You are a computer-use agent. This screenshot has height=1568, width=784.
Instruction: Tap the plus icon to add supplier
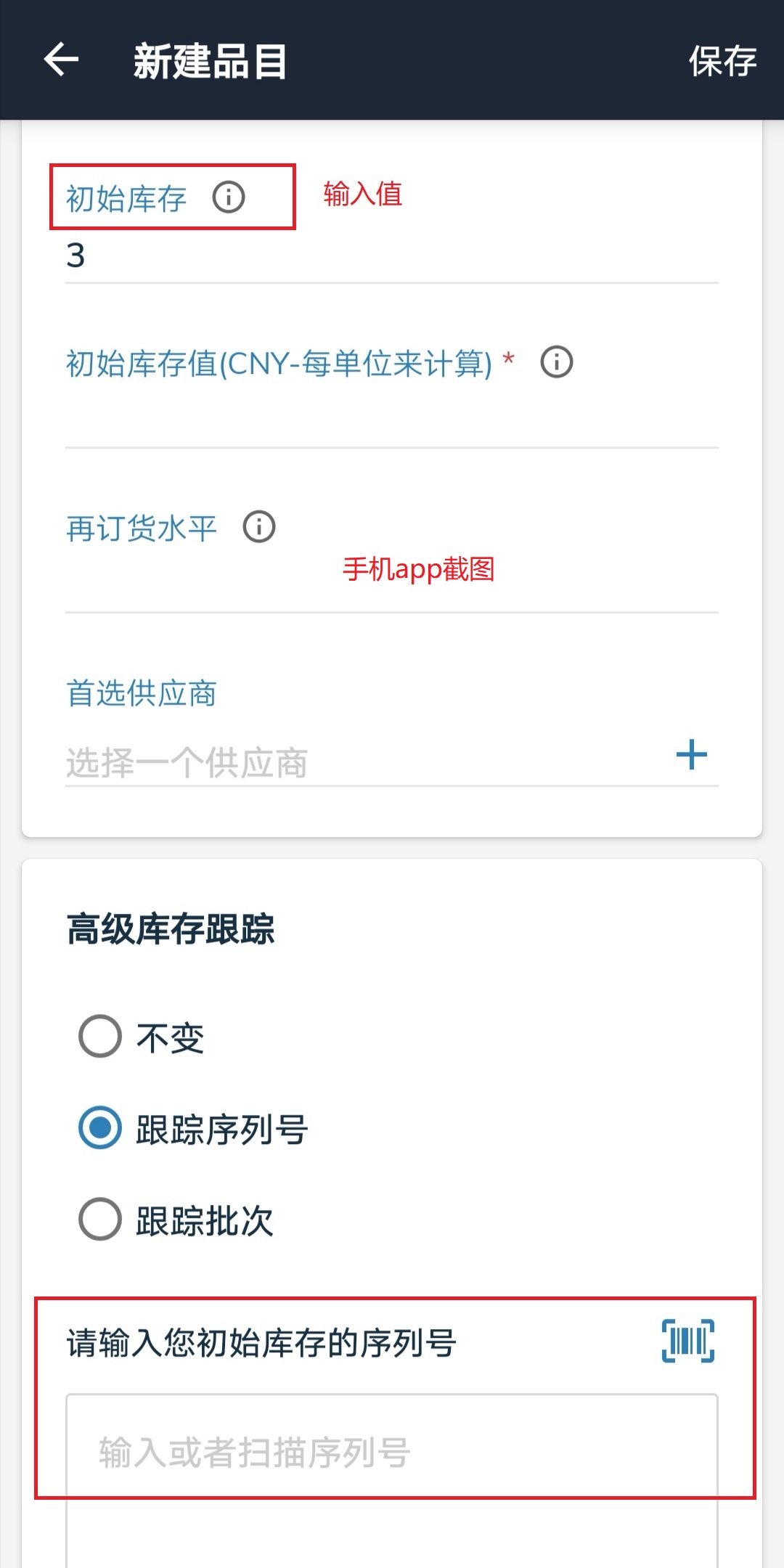(691, 755)
